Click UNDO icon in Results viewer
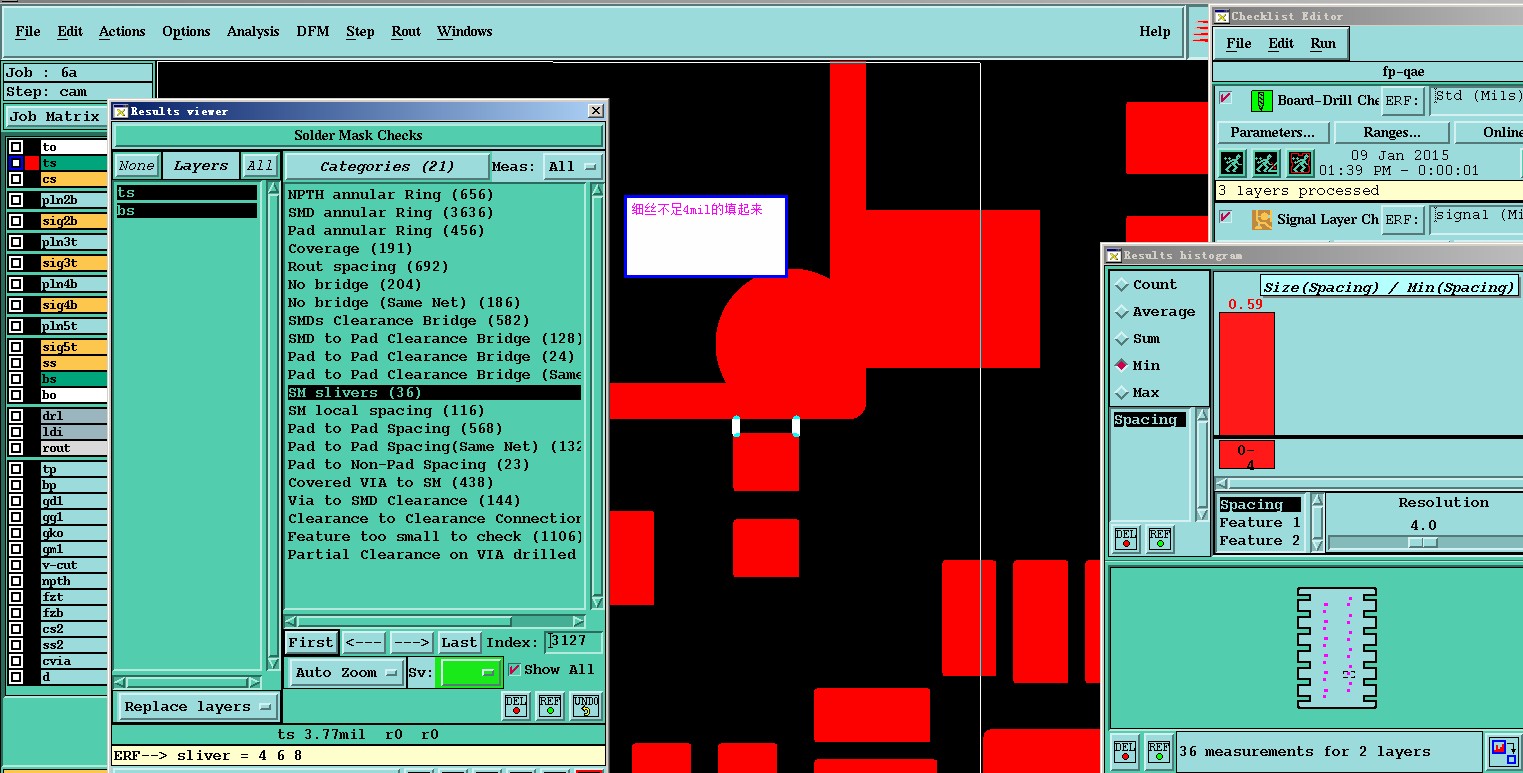Screen dimensions: 1523x773 [x=586, y=706]
